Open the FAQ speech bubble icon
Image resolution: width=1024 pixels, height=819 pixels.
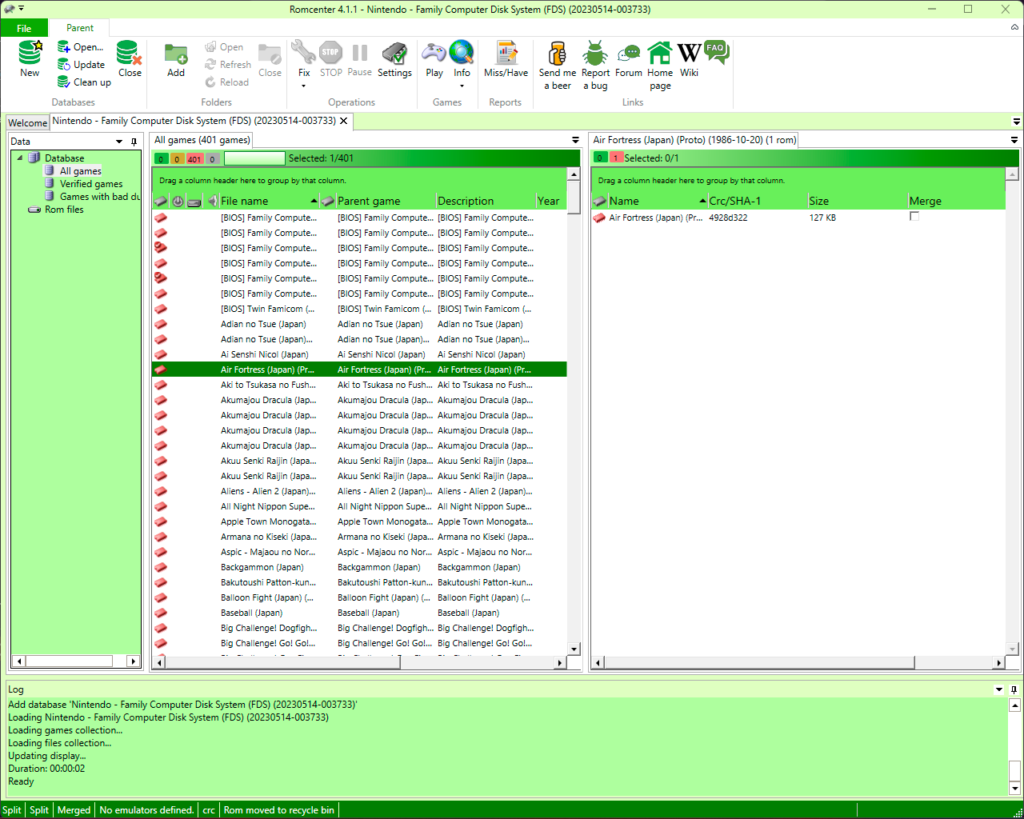tap(716, 52)
